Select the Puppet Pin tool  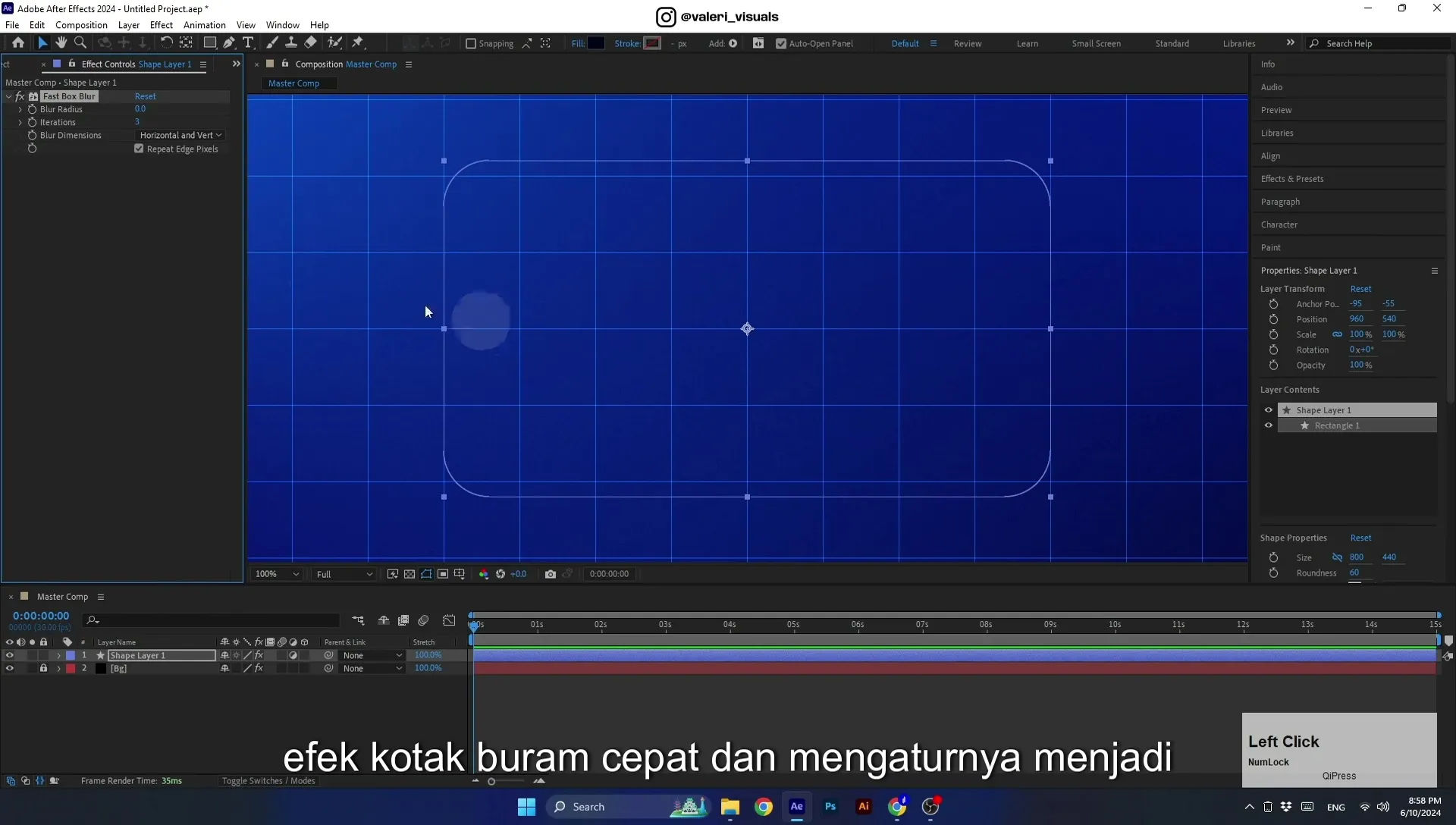coord(357,43)
